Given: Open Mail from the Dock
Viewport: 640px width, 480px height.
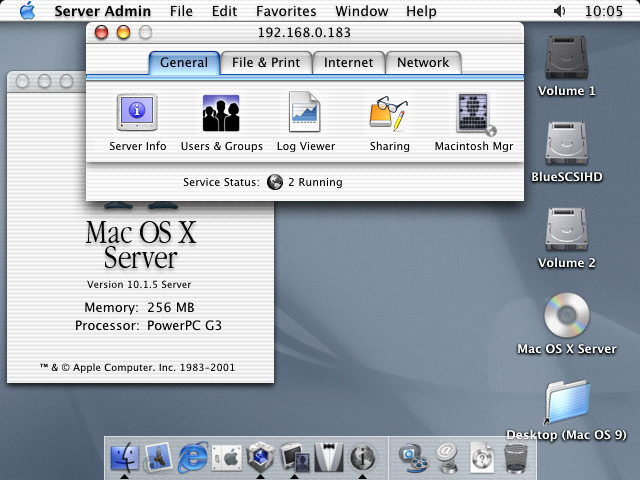Looking at the screenshot, I should pos(158,457).
